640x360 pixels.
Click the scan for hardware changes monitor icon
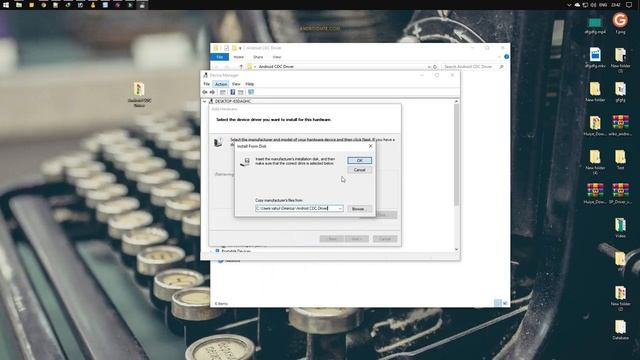pos(251,92)
